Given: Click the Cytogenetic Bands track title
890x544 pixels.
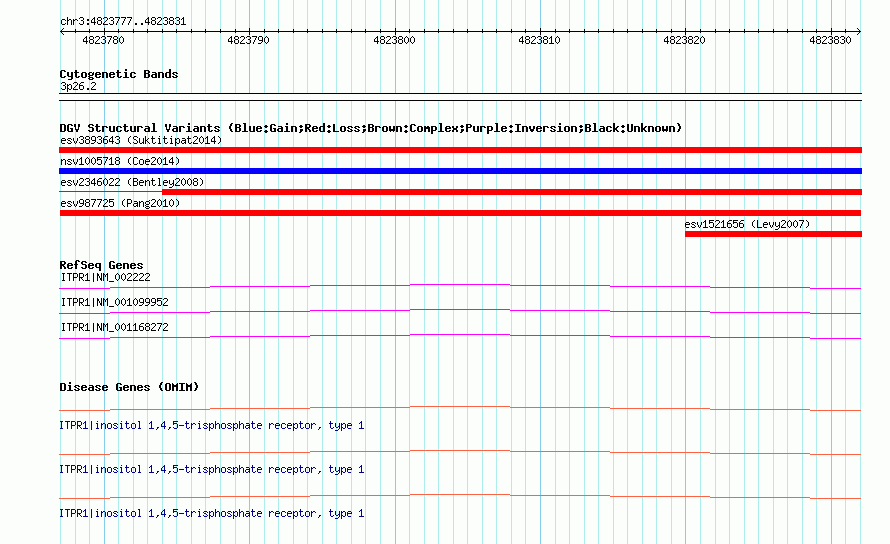Looking at the screenshot, I should 119,74.
